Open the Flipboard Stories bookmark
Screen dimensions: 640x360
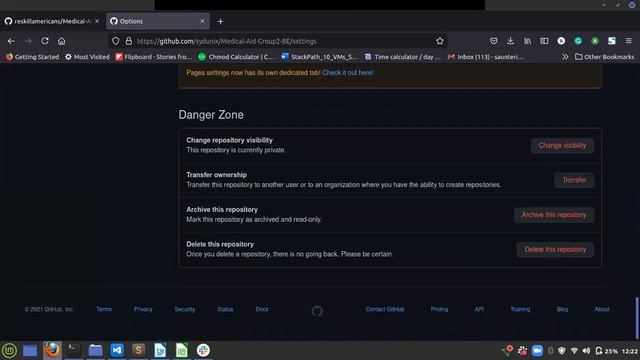[x=154, y=57]
